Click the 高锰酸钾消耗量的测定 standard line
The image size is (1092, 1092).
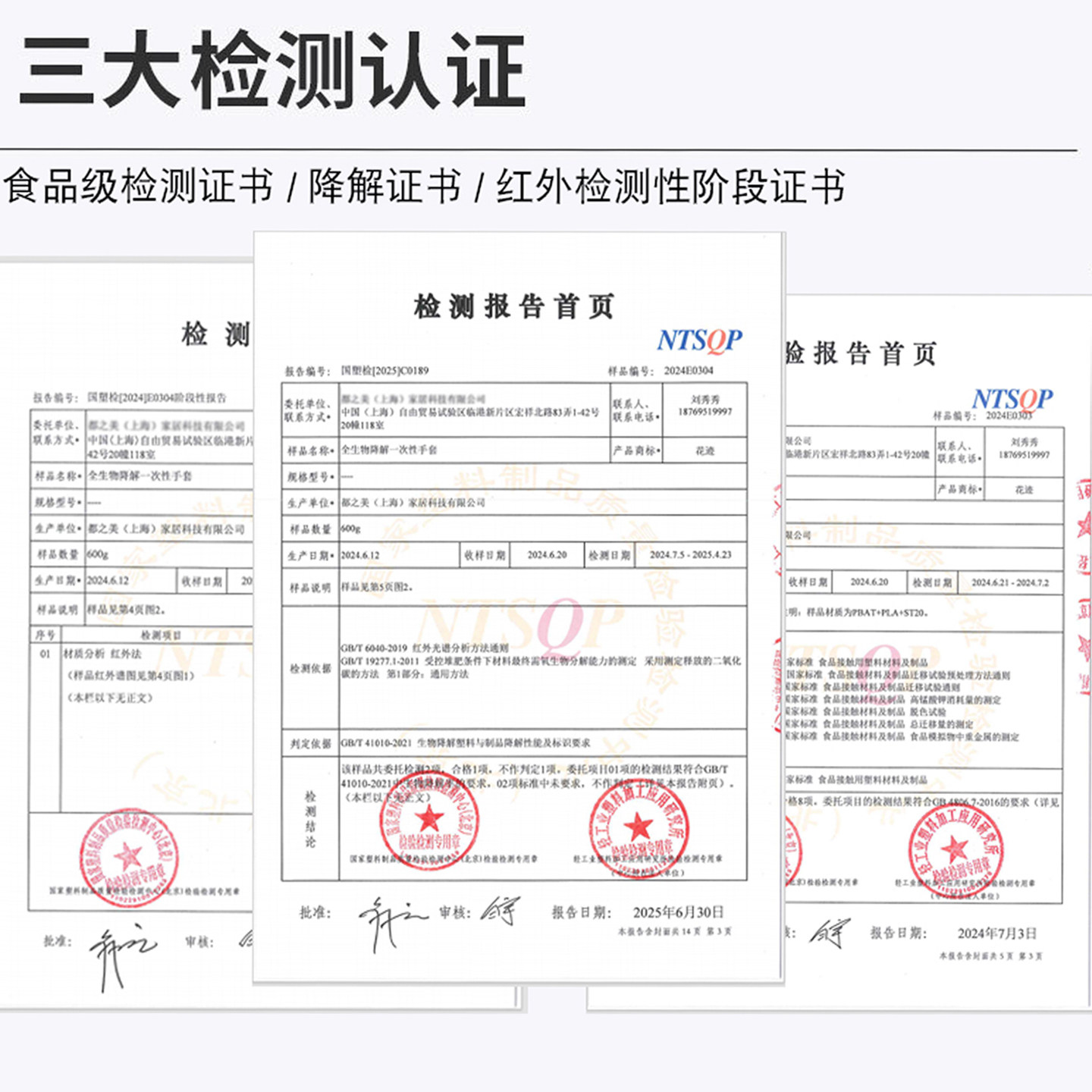click(893, 700)
